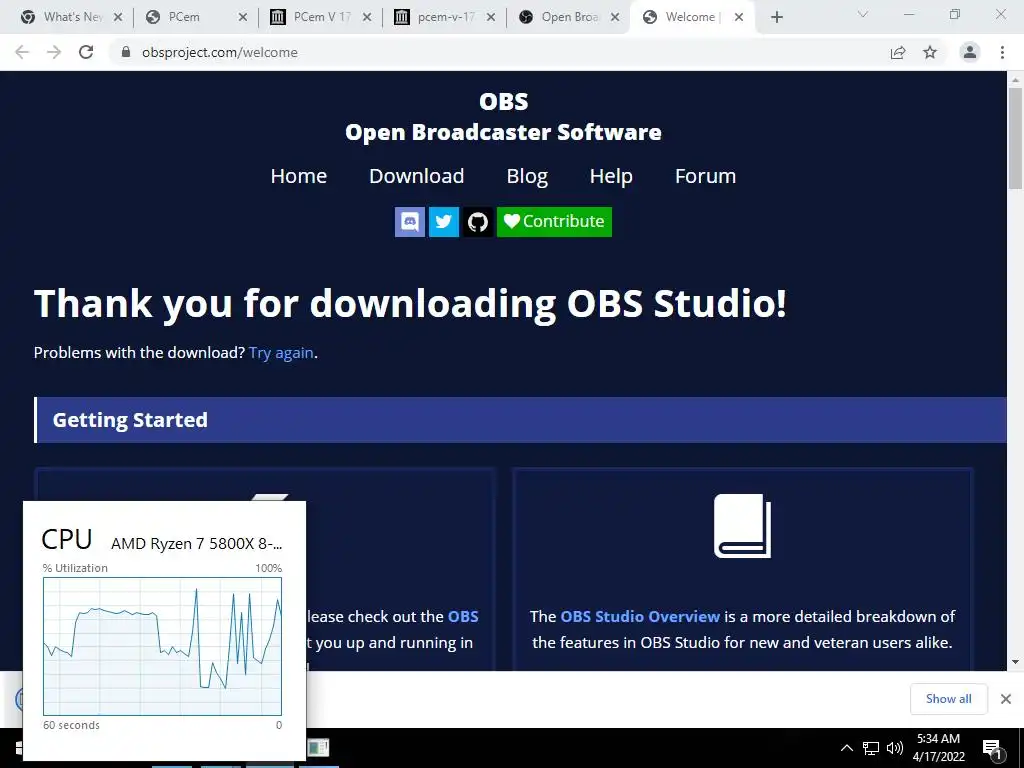Bookmark this page with the star icon

coord(930,52)
